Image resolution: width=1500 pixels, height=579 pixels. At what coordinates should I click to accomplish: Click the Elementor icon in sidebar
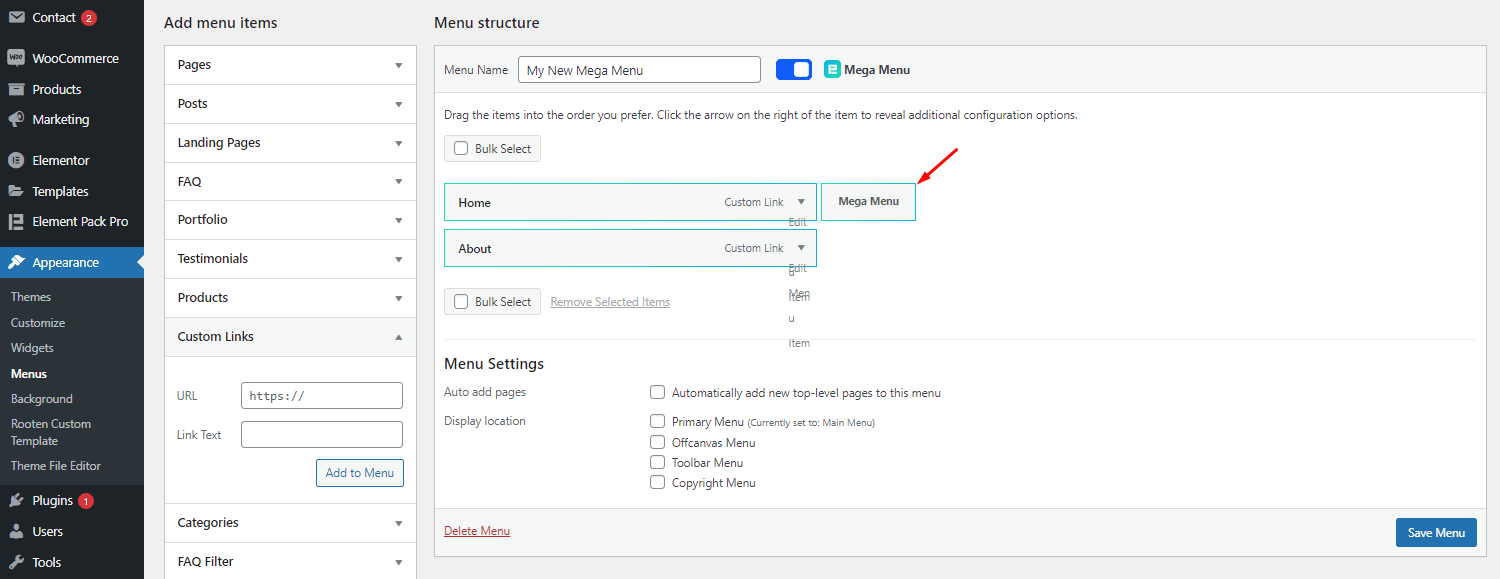coord(16,160)
